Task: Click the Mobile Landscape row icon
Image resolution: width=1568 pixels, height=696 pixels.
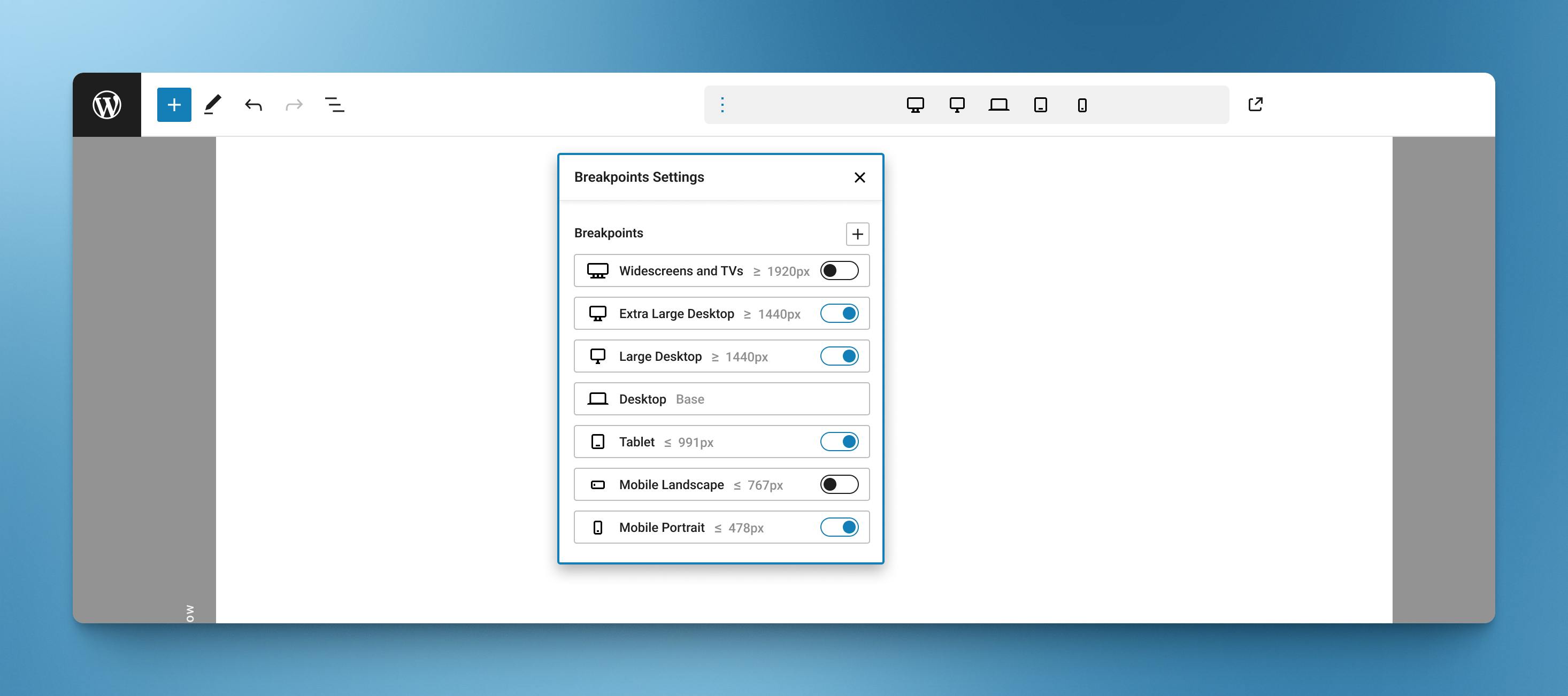Action: point(597,484)
